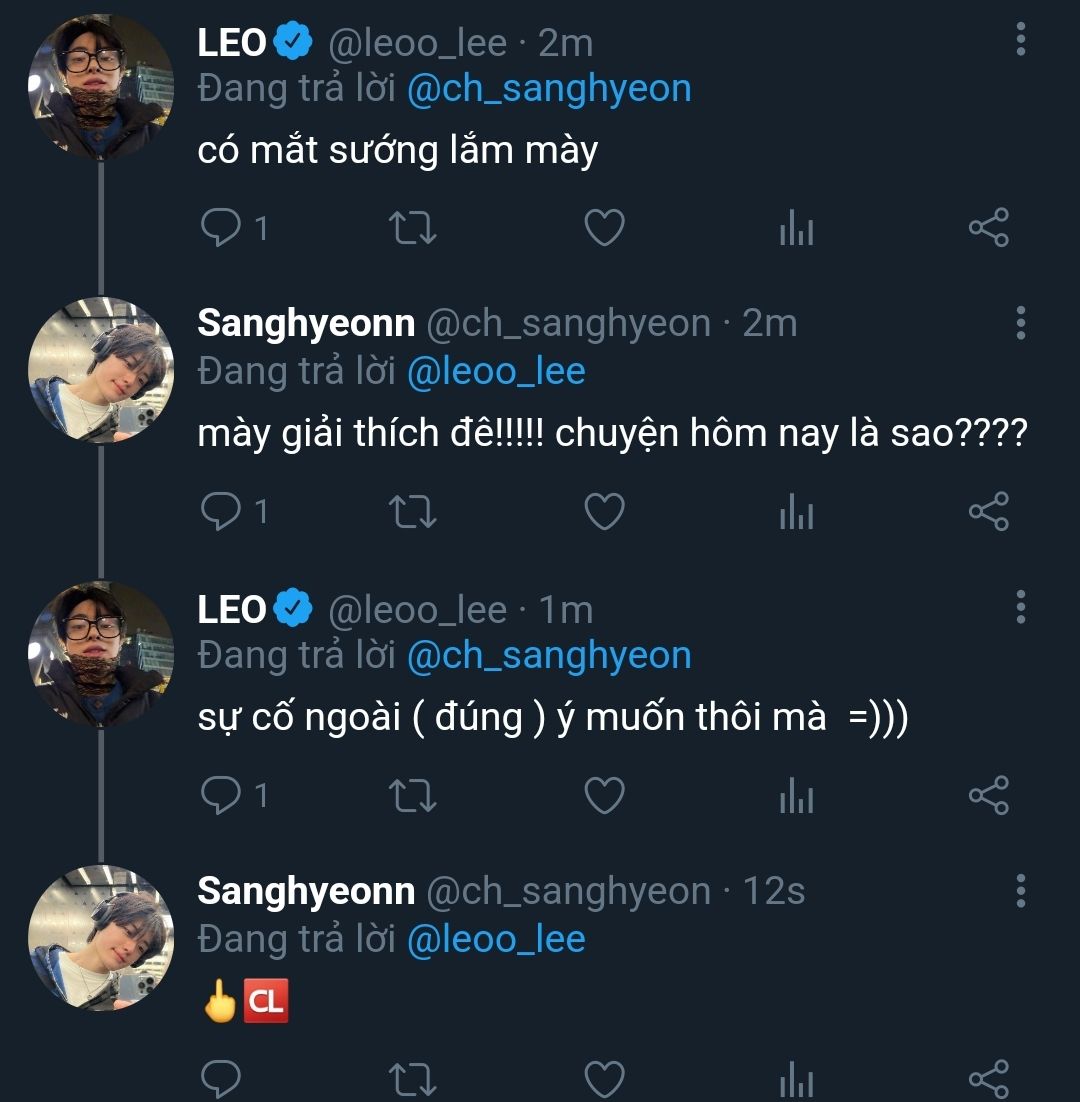Viewport: 1080px width, 1102px height.
Task: Like LEO's first tweet
Action: click(604, 229)
